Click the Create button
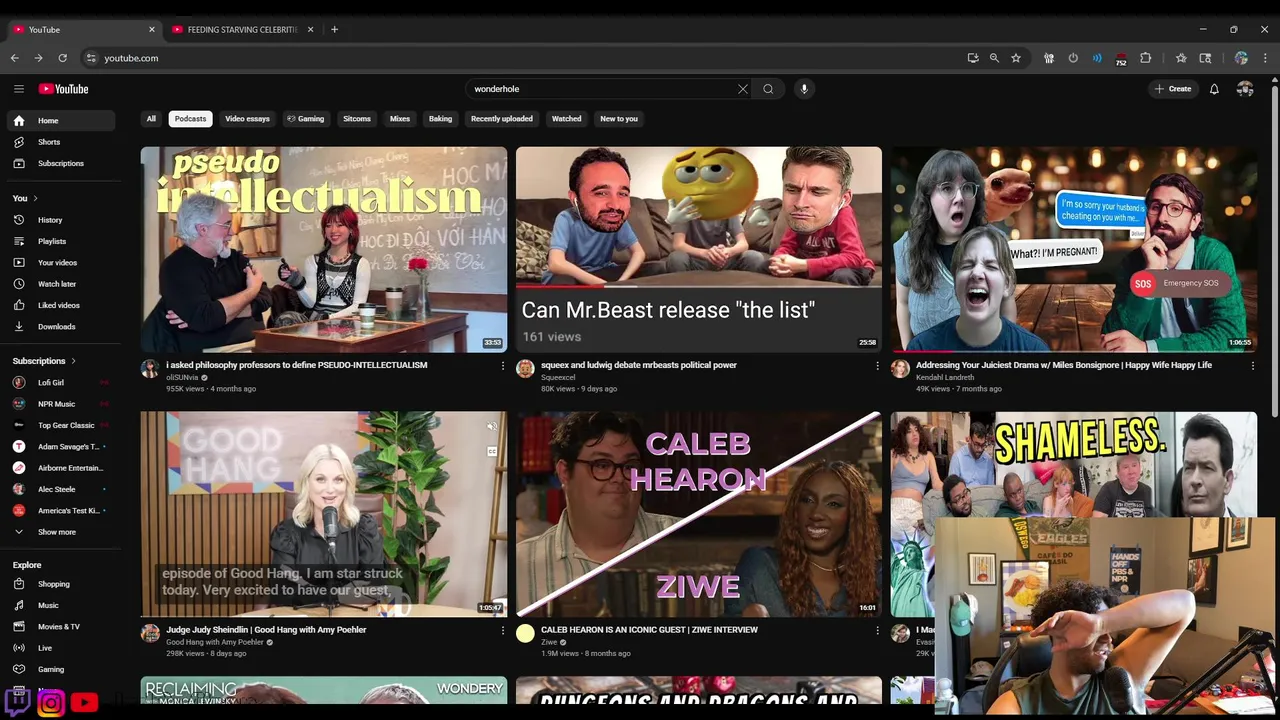The width and height of the screenshot is (1280, 720). click(x=1173, y=89)
